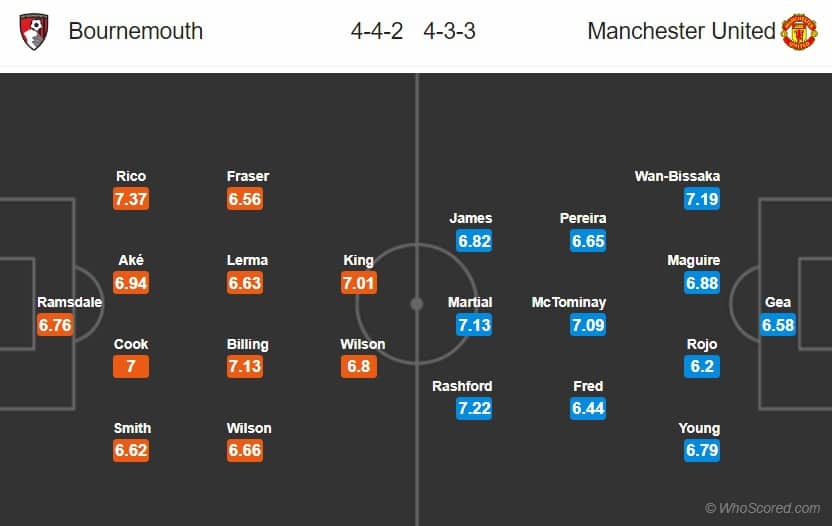The height and width of the screenshot is (526, 832).
Task: Click Gea's 6.58 rating badge
Action: [x=778, y=325]
